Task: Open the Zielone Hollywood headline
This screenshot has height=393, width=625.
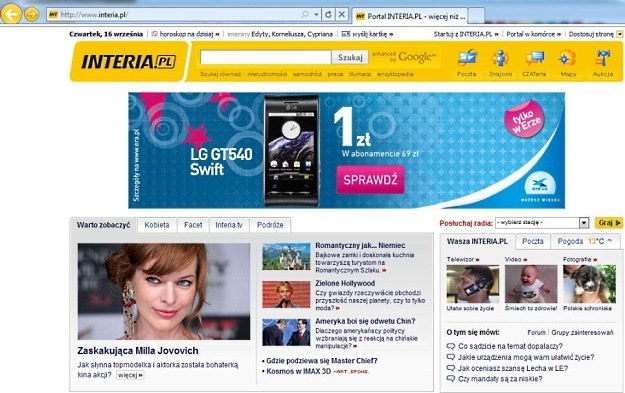Action: click(345, 283)
